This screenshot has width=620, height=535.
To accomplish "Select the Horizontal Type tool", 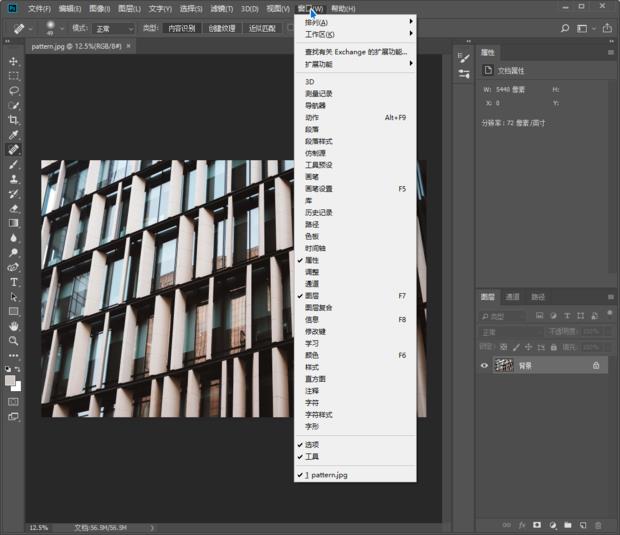I will click(14, 282).
